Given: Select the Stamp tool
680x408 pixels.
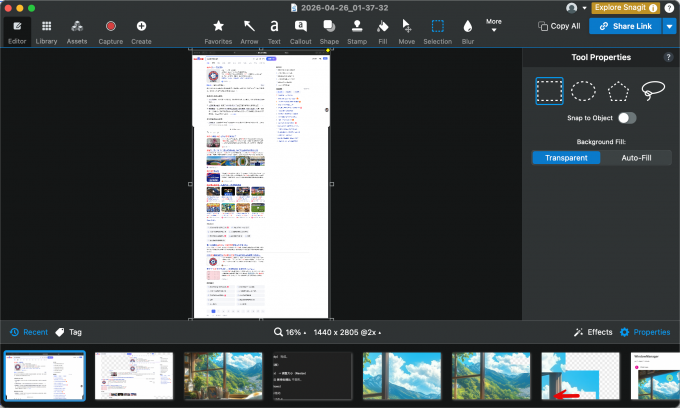Looking at the screenshot, I should click(x=357, y=32).
